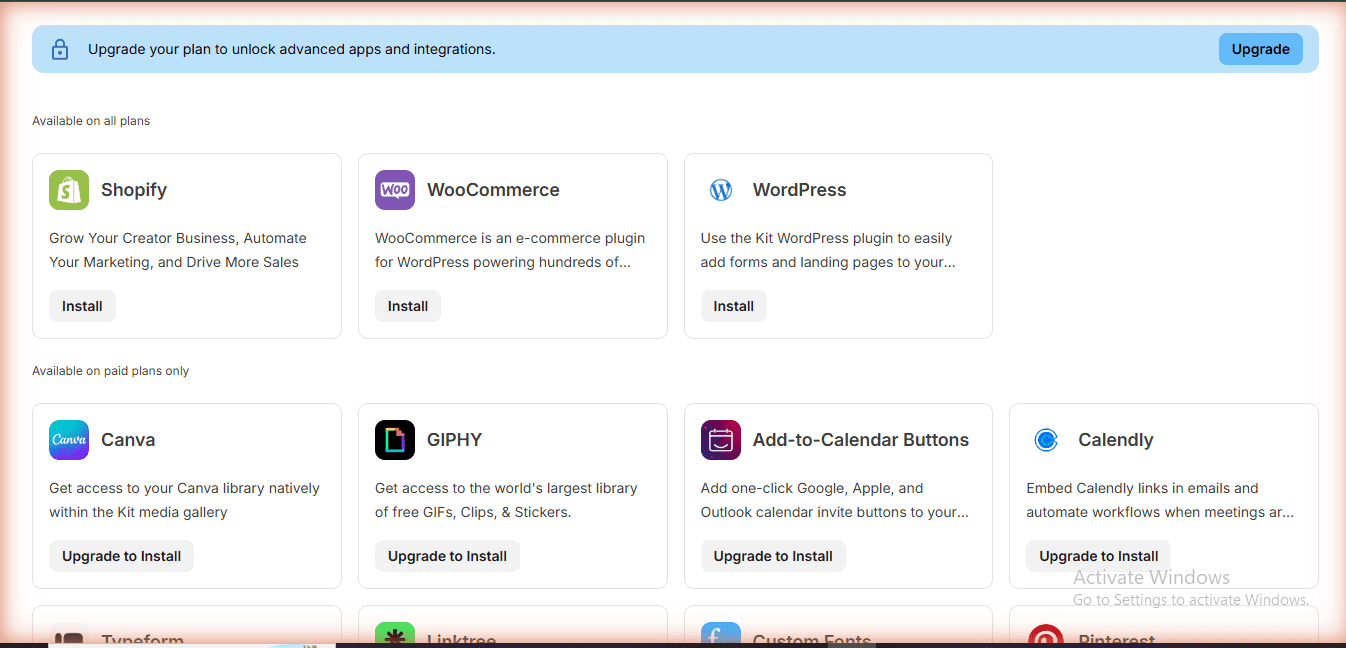Click the WordPress logo icon
This screenshot has height=648, width=1346.
721,190
